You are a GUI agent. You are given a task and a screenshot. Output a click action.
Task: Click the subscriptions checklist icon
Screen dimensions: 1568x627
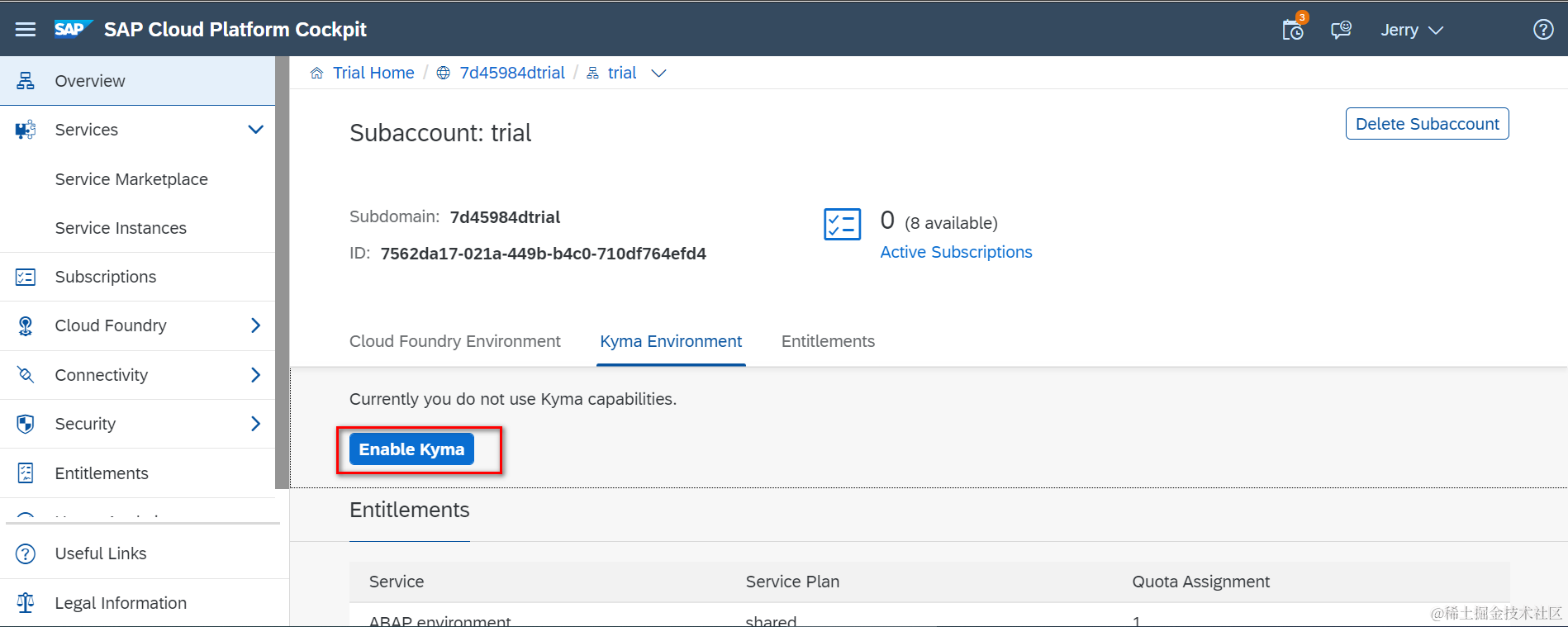[842, 225]
